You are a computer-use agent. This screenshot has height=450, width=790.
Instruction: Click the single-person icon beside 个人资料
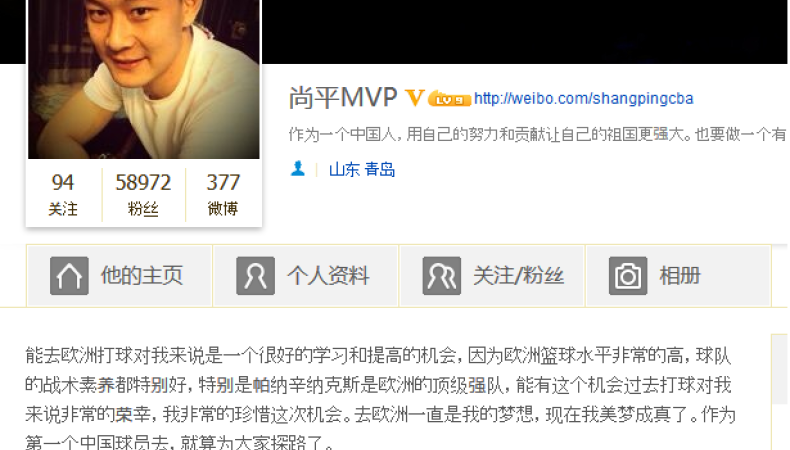tap(255, 276)
